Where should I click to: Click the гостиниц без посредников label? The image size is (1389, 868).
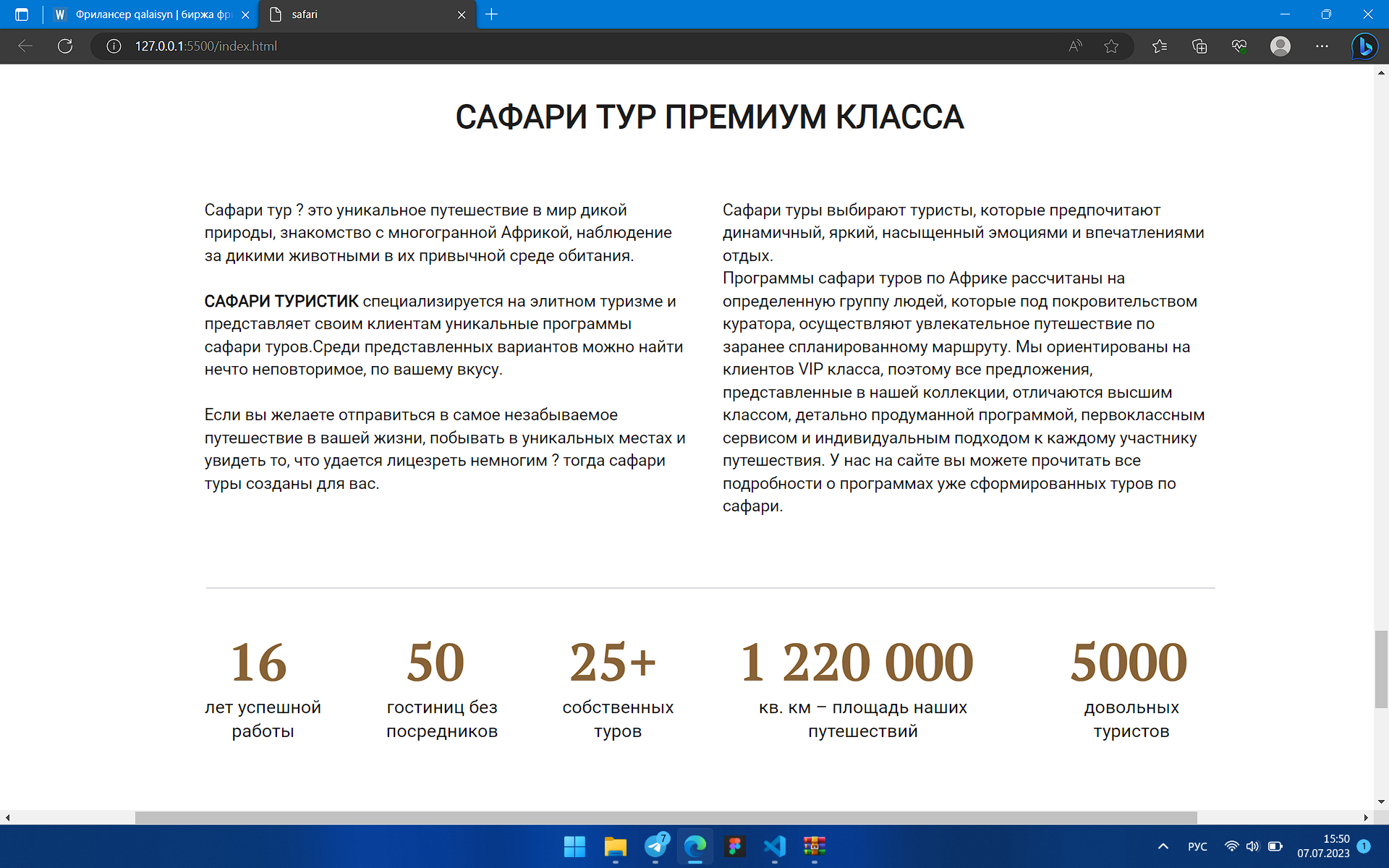coord(442,719)
